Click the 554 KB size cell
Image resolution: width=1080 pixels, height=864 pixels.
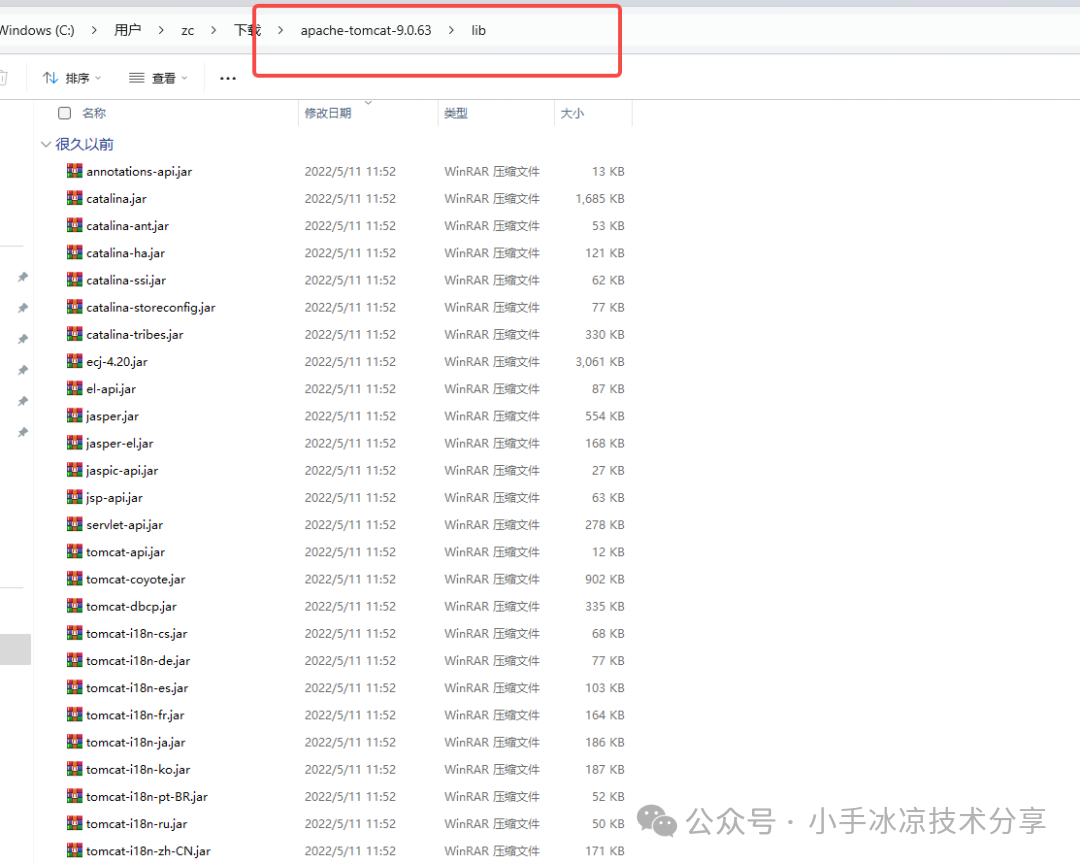[x=605, y=416]
